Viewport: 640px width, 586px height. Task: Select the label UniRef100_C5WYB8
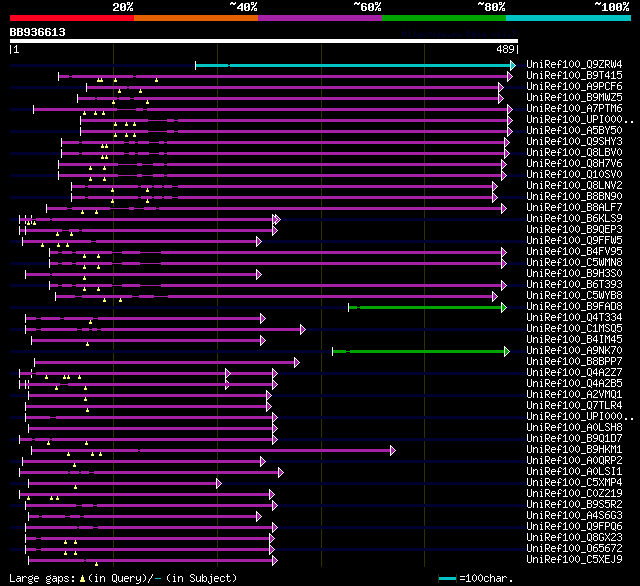pyautogui.click(x=574, y=295)
